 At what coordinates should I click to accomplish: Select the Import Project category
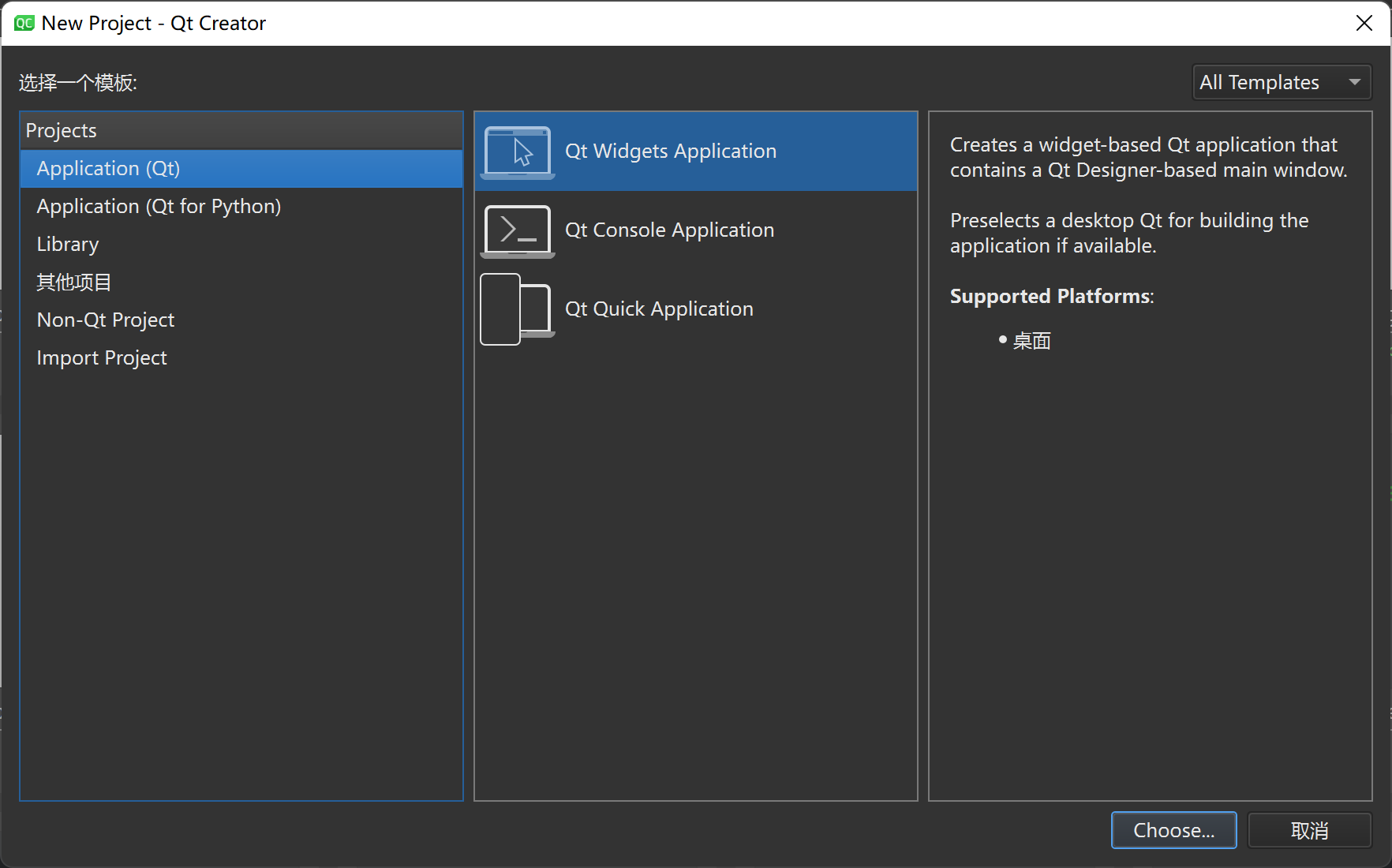[x=102, y=358]
